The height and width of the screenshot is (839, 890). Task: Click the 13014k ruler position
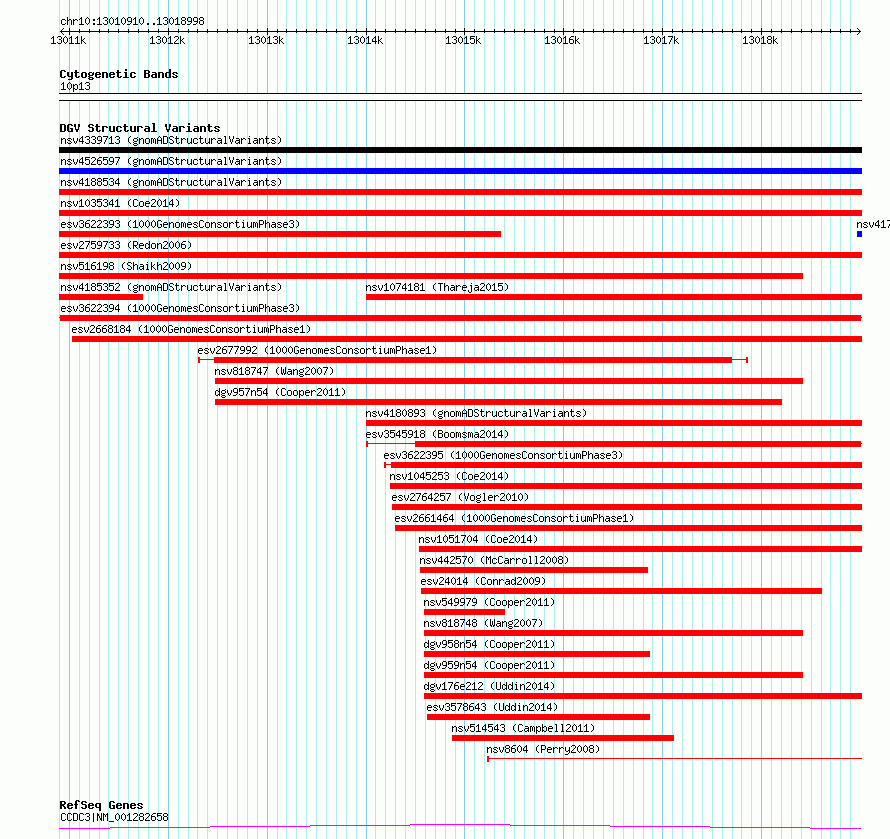pyautogui.click(x=365, y=40)
